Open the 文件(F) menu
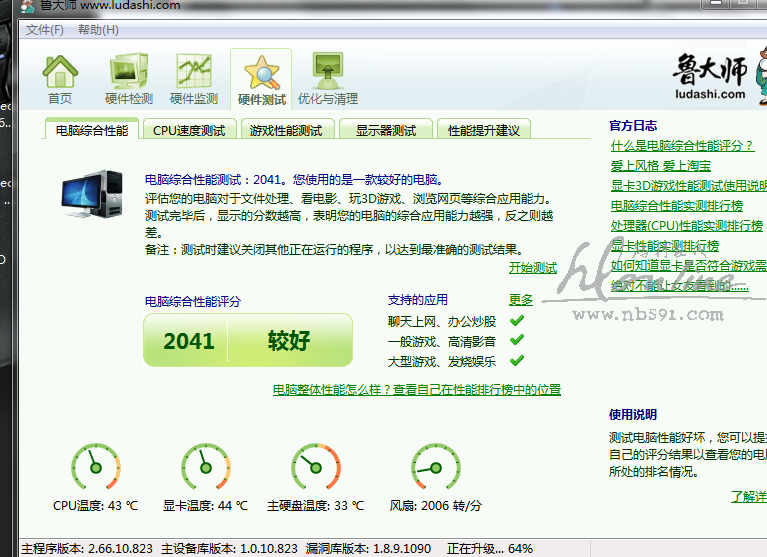This screenshot has width=767, height=557. (x=45, y=30)
